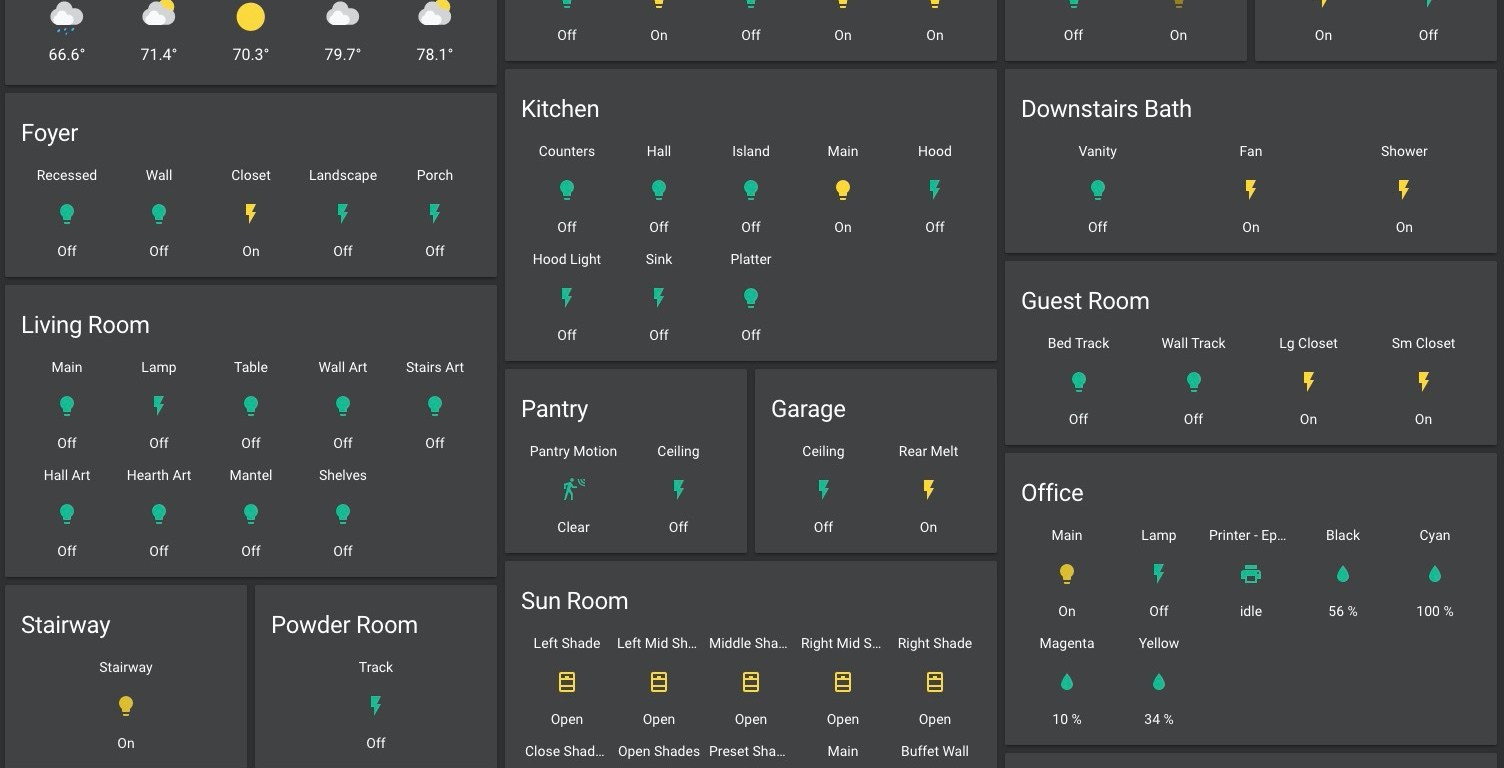Screen dimensions: 1504x768
Task: Click the Garage Rear Melt bolt icon
Action: (x=928, y=489)
